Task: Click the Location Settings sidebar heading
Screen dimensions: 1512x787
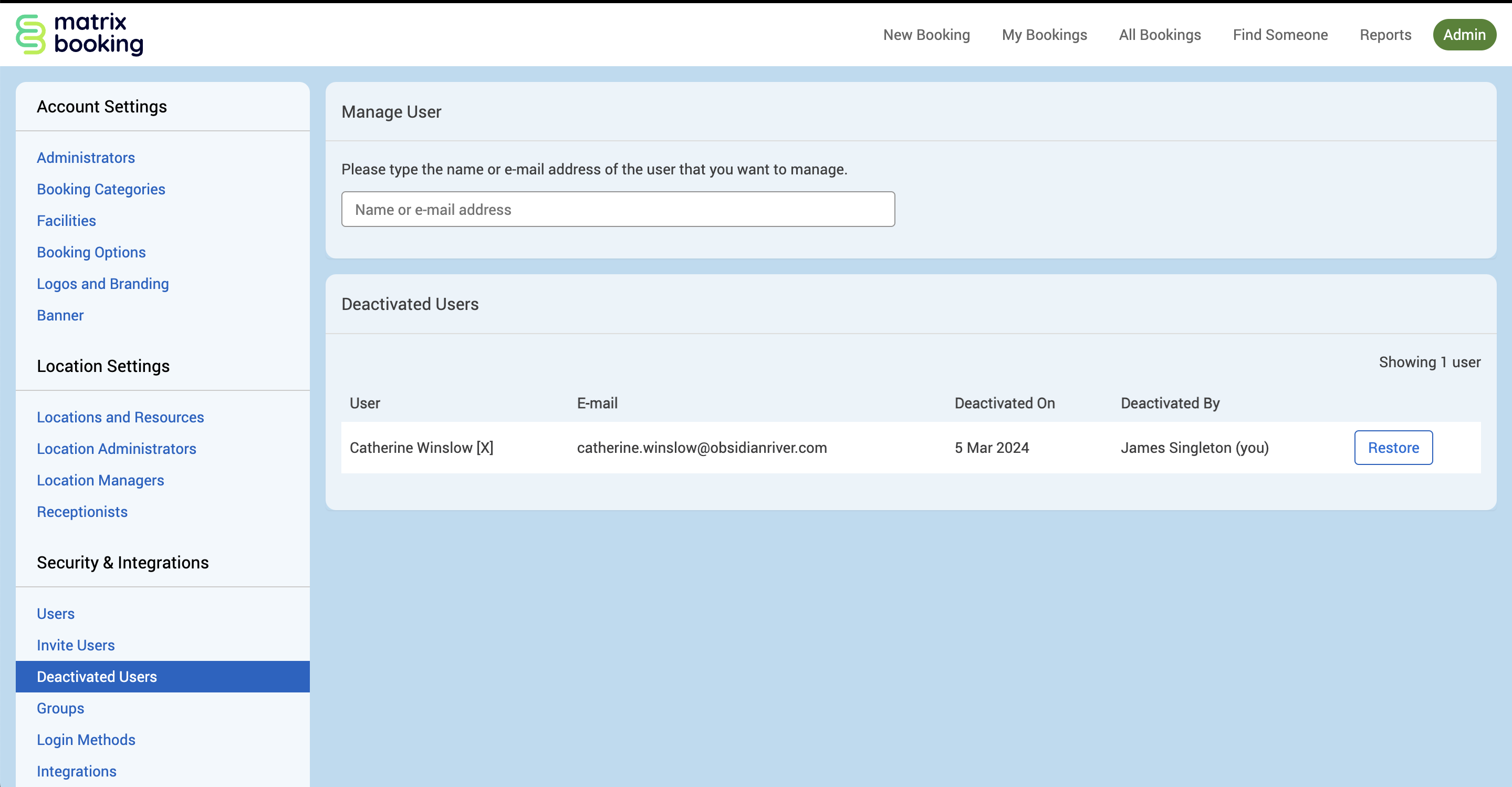Action: click(103, 366)
